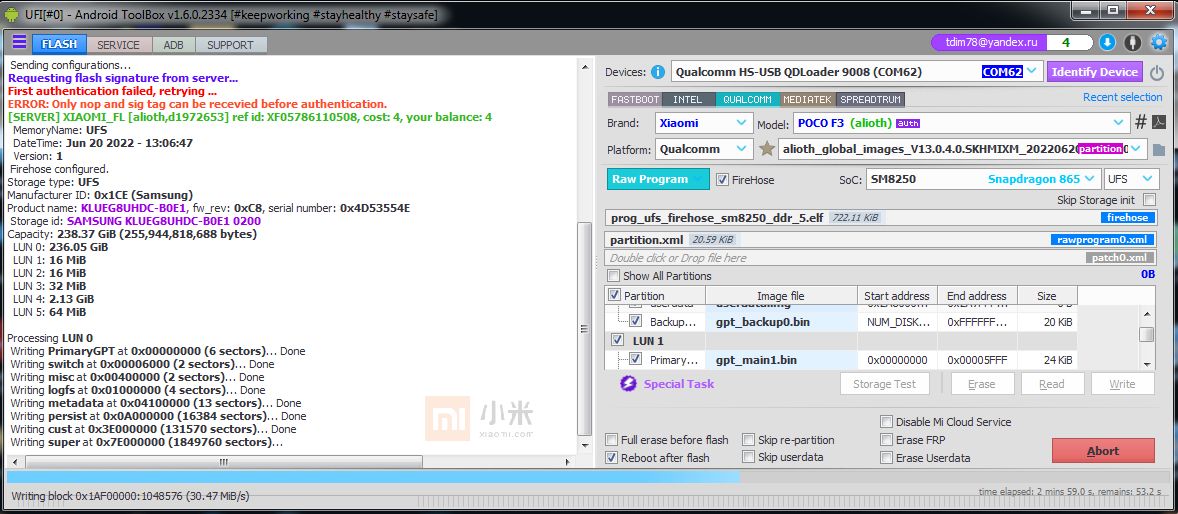Image resolution: width=1178 pixels, height=514 pixels.
Task: Uncheck the gpt_backup0.bin row checkbox
Action: pos(636,321)
